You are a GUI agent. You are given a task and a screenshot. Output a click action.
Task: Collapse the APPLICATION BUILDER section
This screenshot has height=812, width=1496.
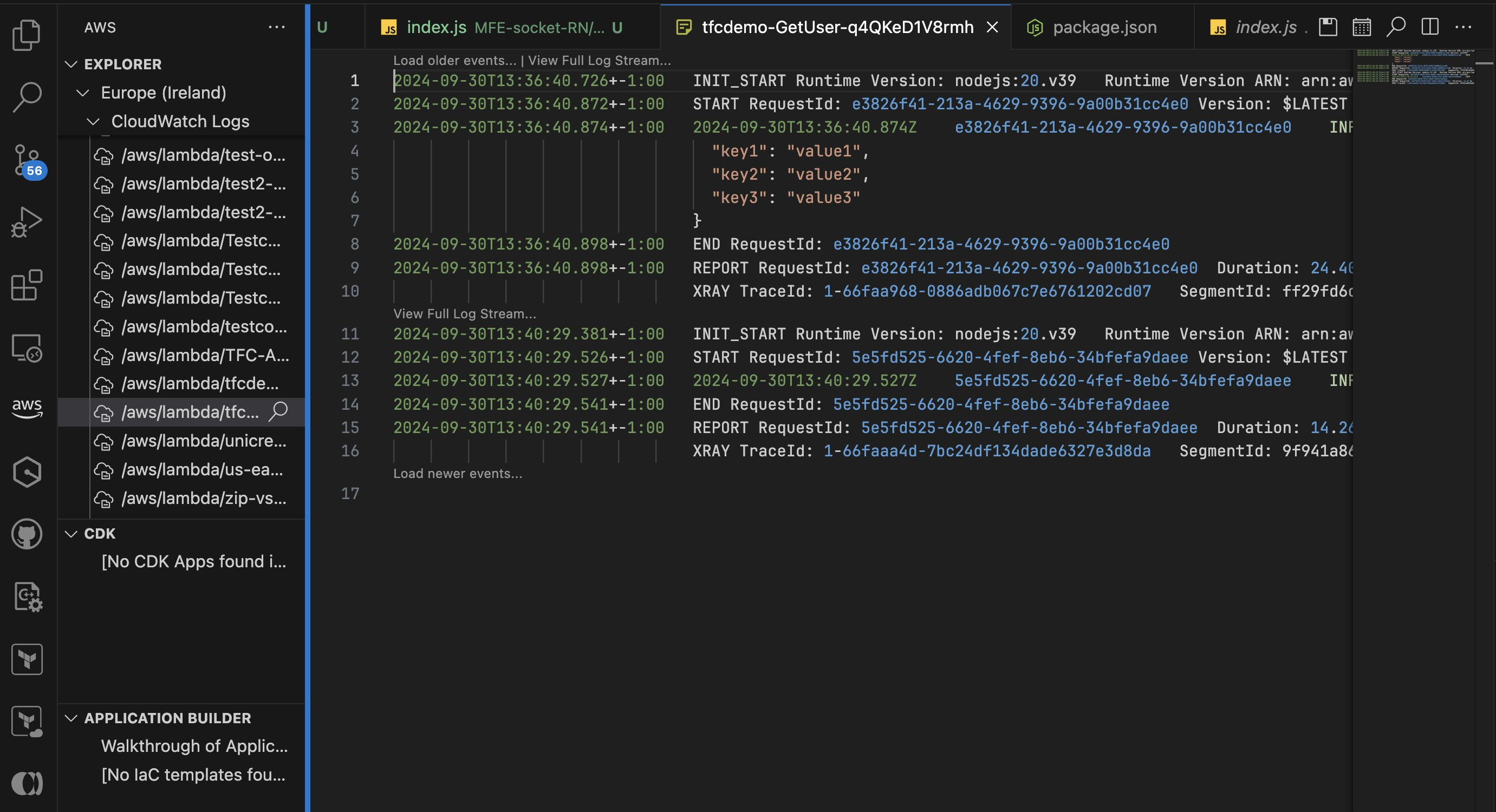click(x=71, y=718)
